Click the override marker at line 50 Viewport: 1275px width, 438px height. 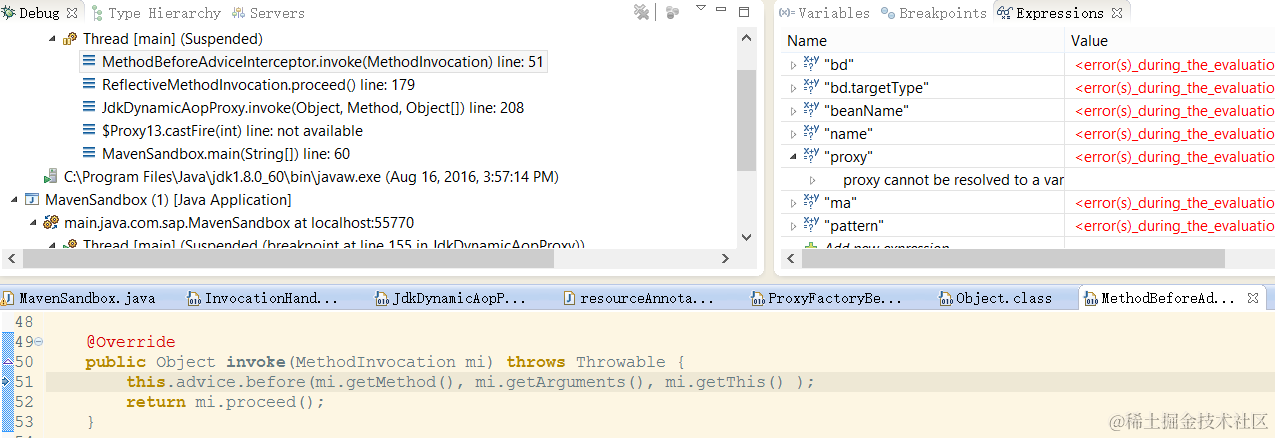pyautogui.click(x=6, y=362)
